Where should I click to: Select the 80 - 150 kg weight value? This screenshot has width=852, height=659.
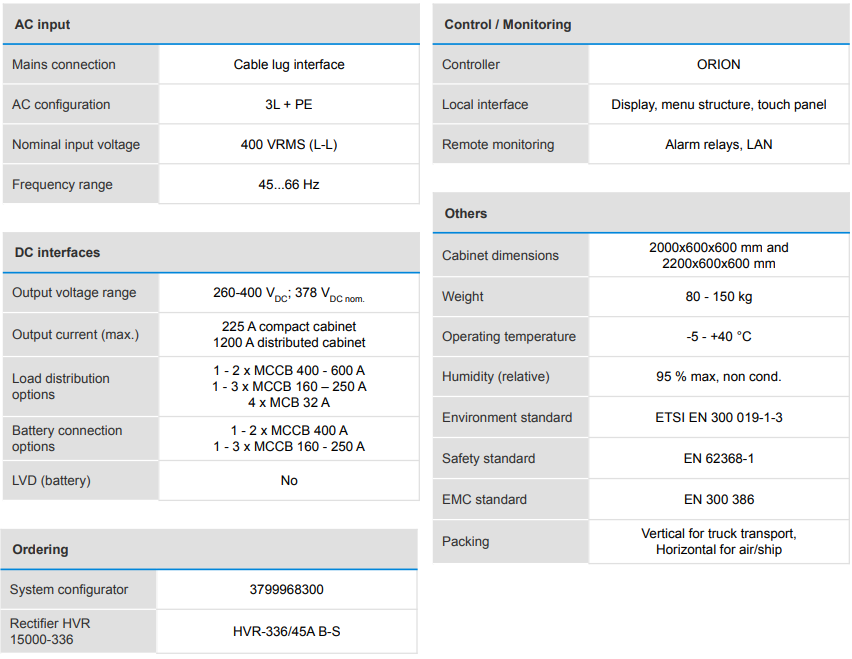719,296
